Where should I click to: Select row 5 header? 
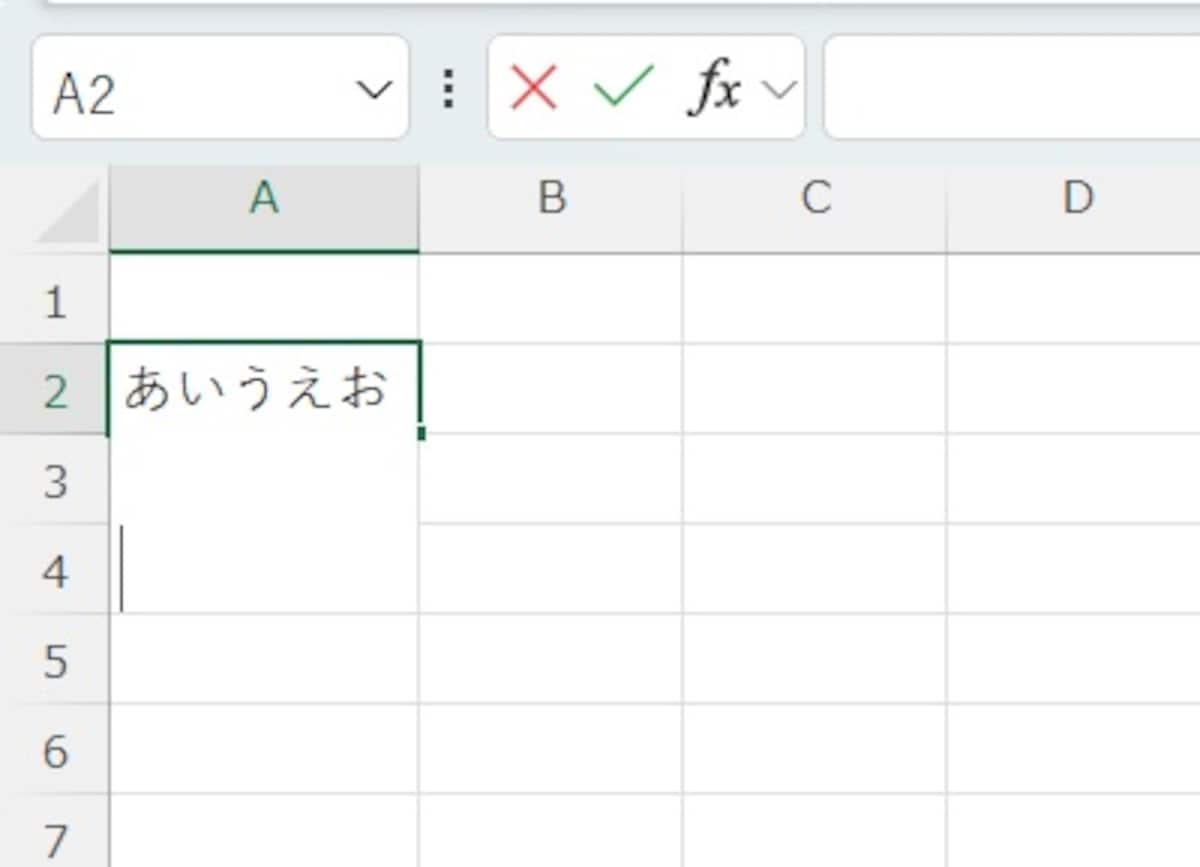55,660
